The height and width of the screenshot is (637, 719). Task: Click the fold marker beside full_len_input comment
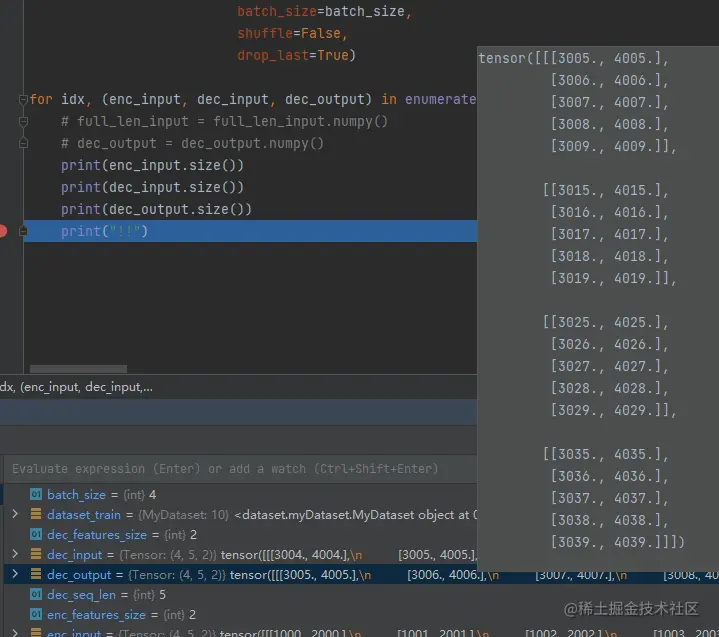pyautogui.click(x=23, y=121)
